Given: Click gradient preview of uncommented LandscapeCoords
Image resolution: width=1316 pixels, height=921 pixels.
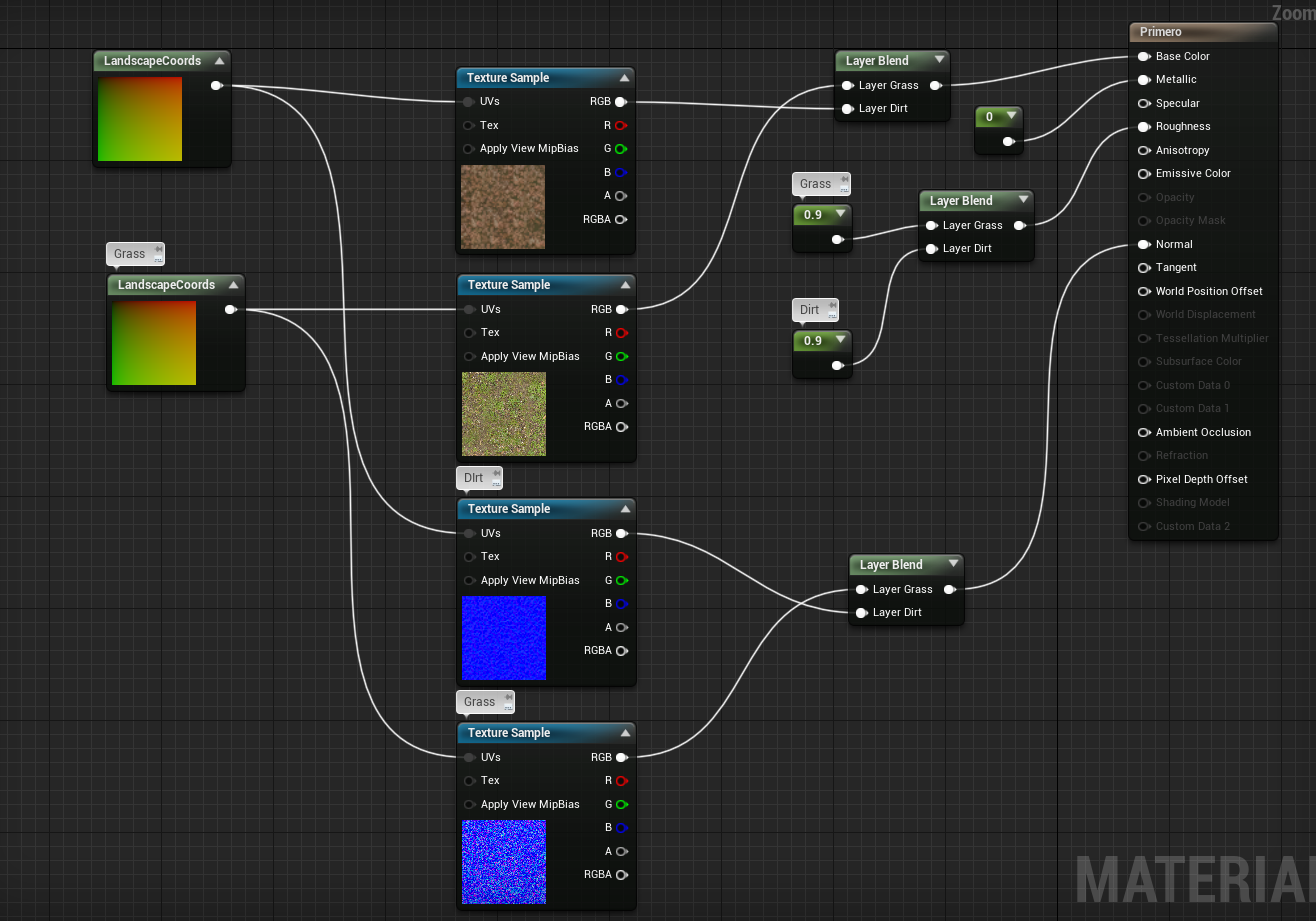Looking at the screenshot, I should click(x=140, y=119).
